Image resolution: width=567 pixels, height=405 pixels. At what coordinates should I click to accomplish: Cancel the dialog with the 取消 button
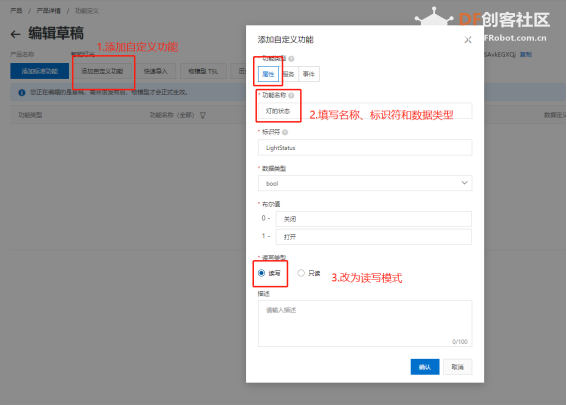457,367
